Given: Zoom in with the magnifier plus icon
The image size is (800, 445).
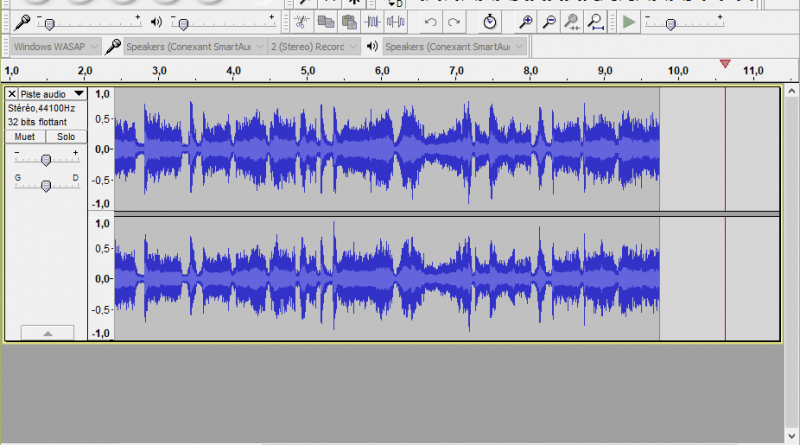Looking at the screenshot, I should [x=525, y=21].
